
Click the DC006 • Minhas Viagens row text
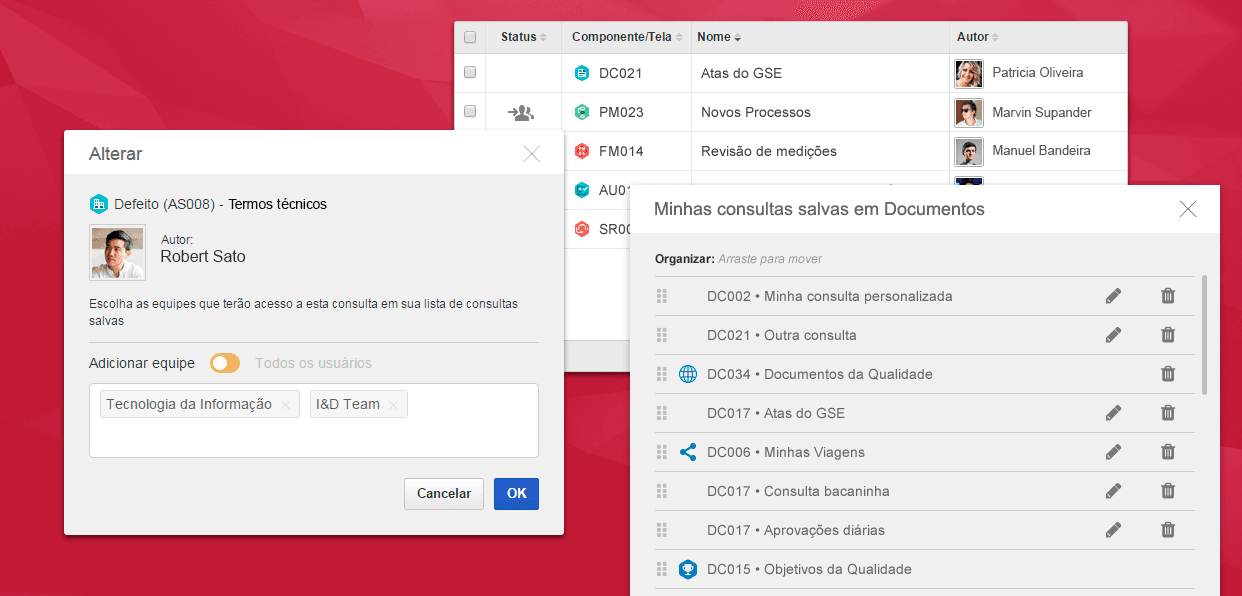click(786, 452)
